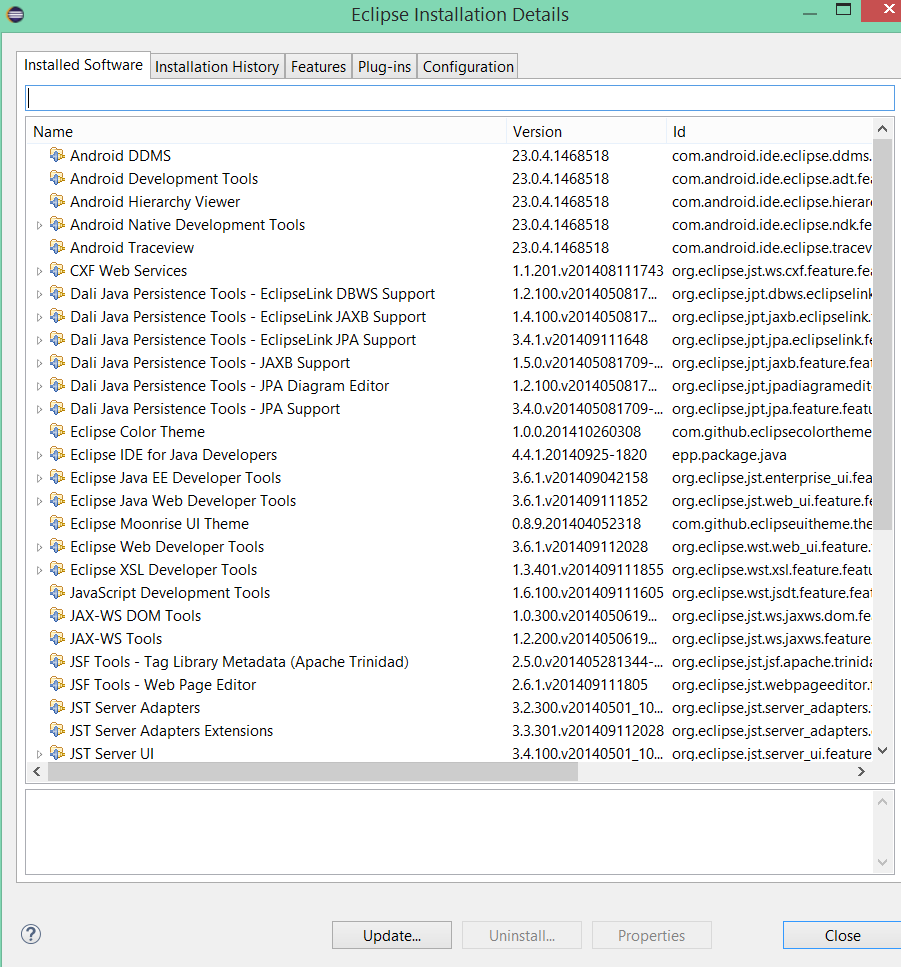The height and width of the screenshot is (967, 901).
Task: Click the JAX-WS Tools feature icon
Action: (x=57, y=638)
